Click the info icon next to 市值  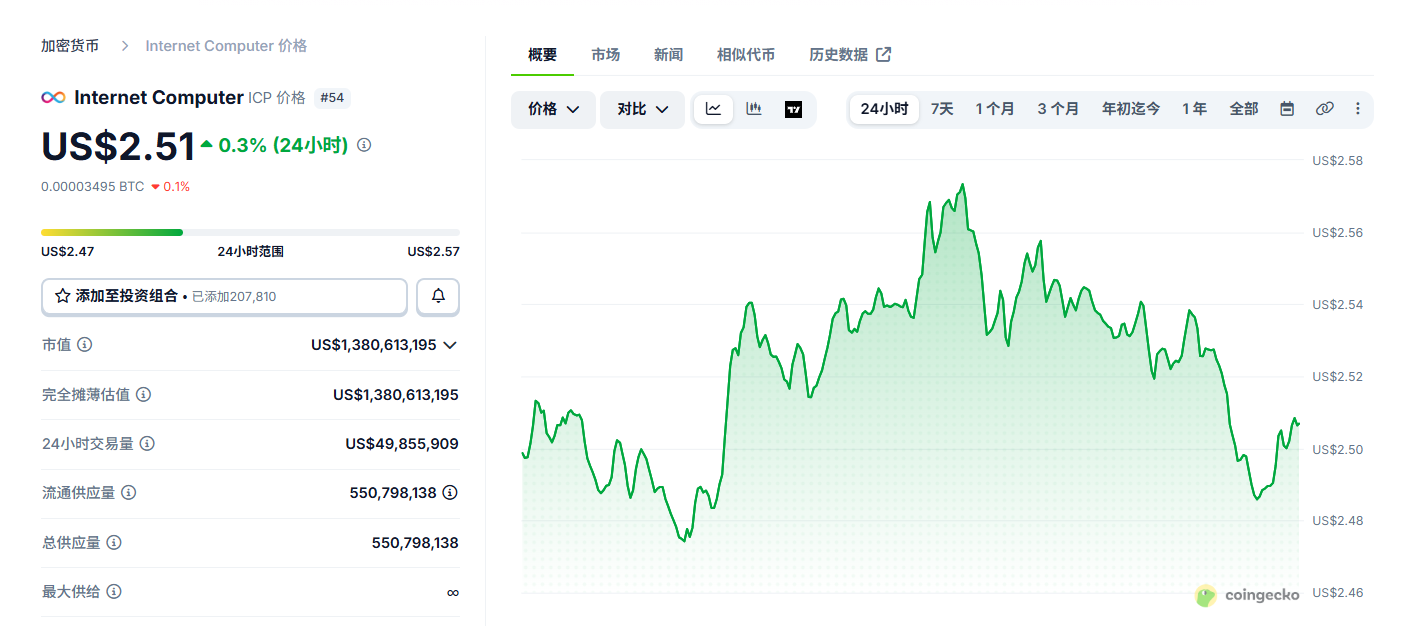85,345
